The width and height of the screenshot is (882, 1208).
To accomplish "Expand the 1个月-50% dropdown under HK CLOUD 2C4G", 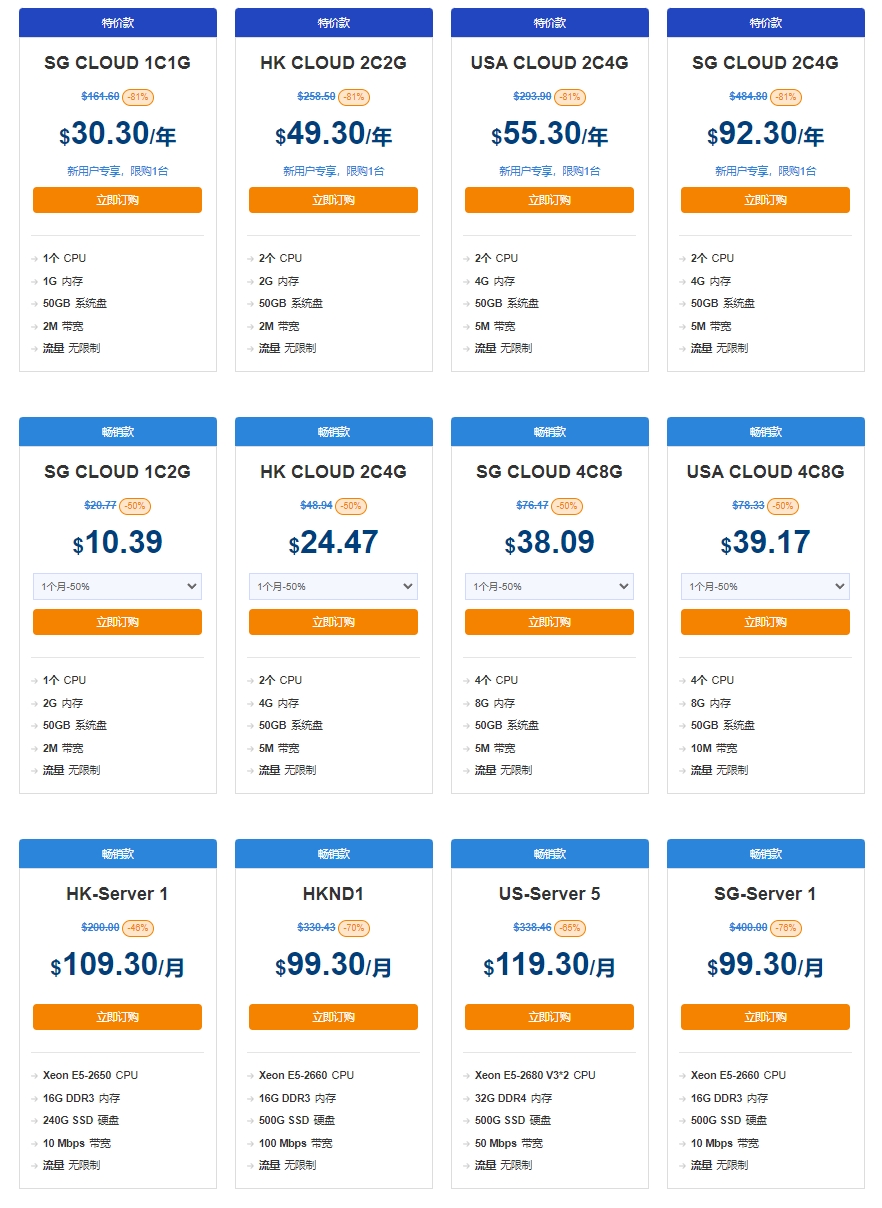I will click(x=333, y=587).
